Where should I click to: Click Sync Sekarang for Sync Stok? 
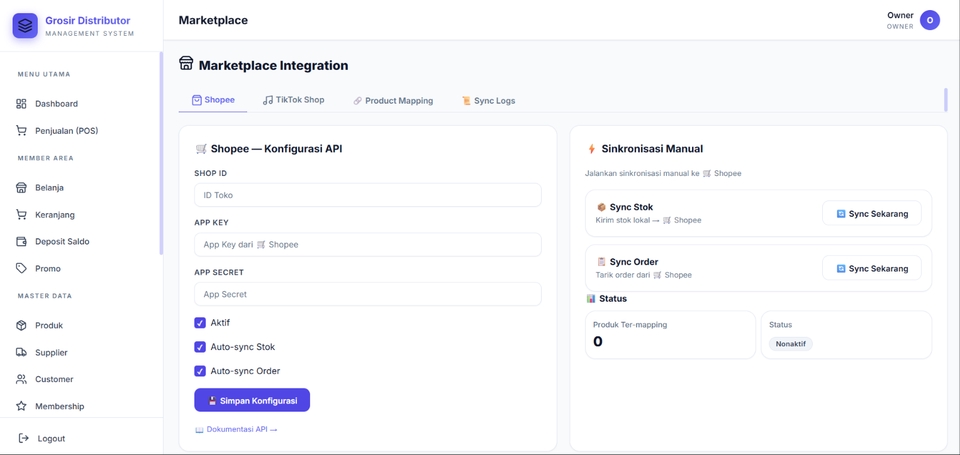[871, 213]
